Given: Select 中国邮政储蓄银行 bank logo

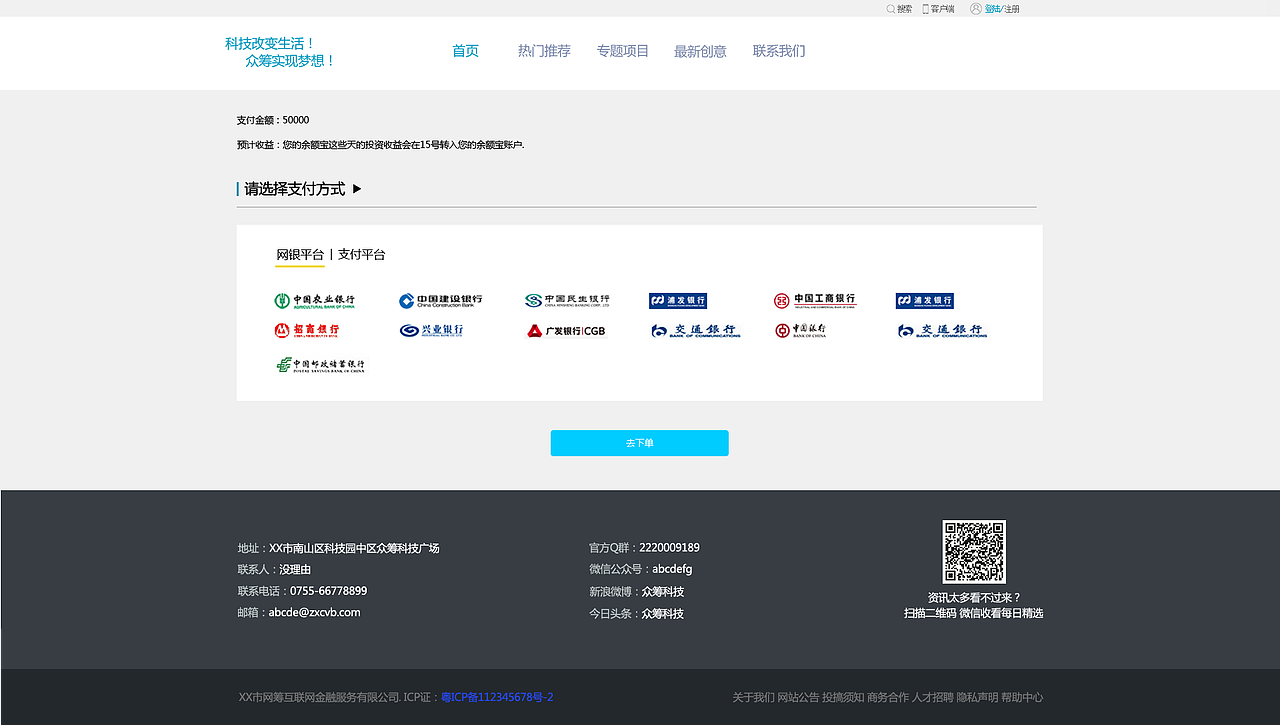Looking at the screenshot, I should (x=320, y=365).
